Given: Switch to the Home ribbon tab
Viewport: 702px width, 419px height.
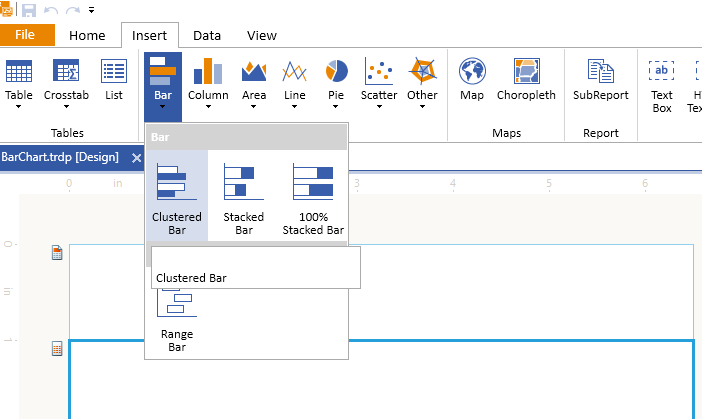Looking at the screenshot, I should point(87,35).
